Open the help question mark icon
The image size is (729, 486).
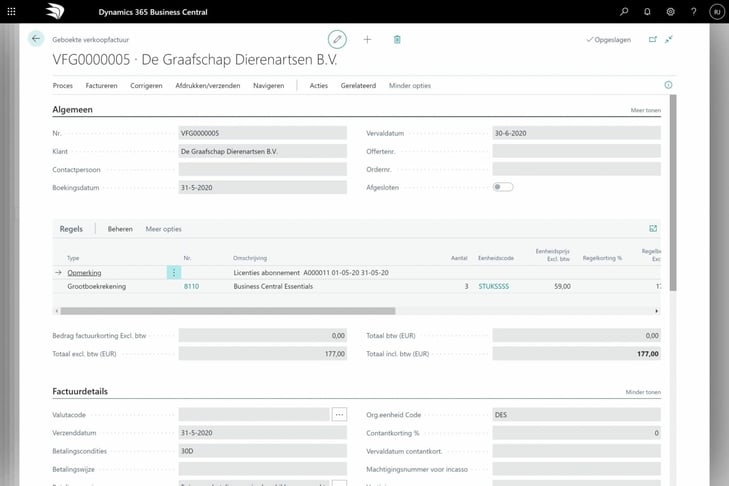pos(694,12)
